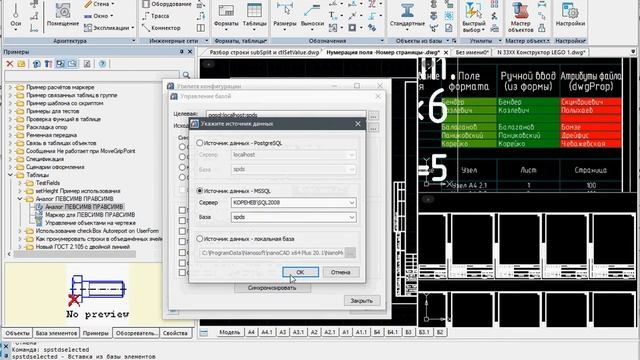This screenshot has height=360, width=640.
Task: Open the MSSQL База spds dropdown
Action: (293, 217)
